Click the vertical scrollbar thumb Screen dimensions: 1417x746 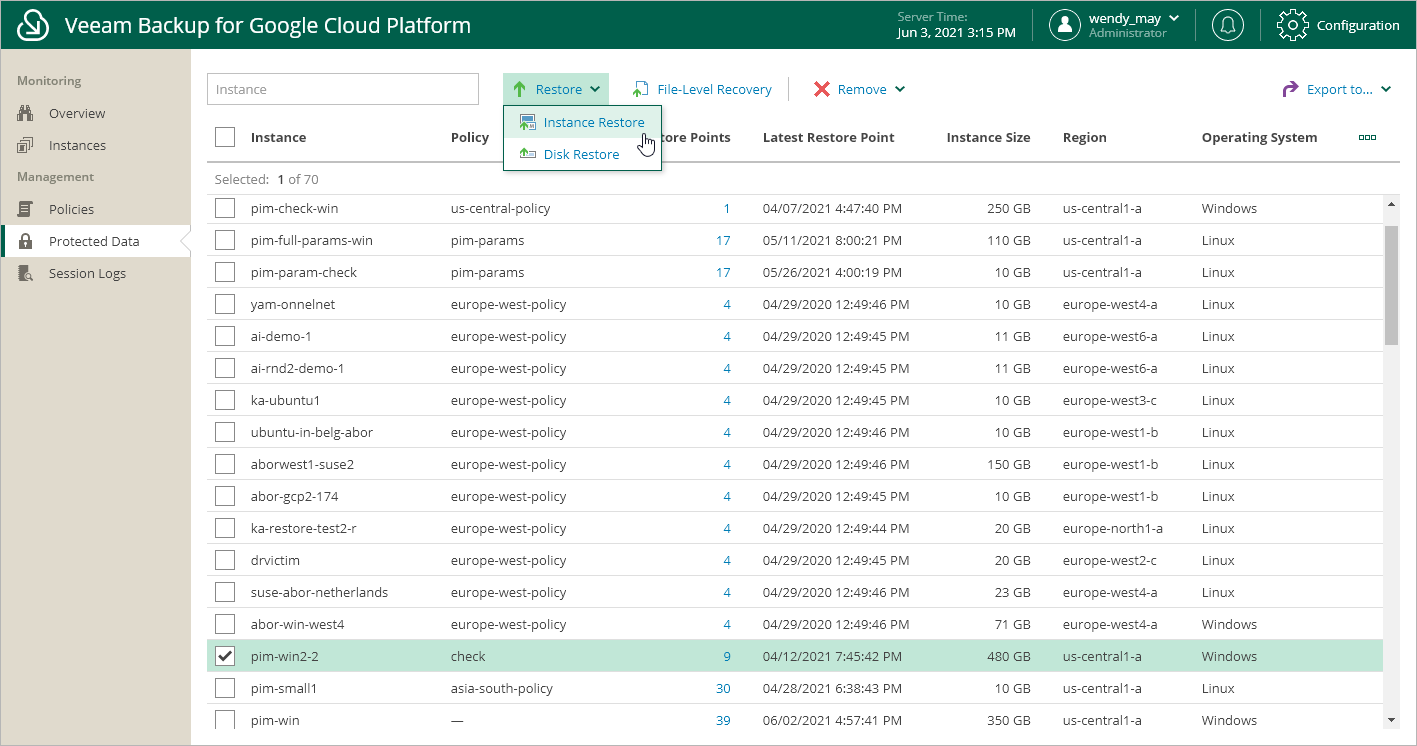[x=1391, y=285]
